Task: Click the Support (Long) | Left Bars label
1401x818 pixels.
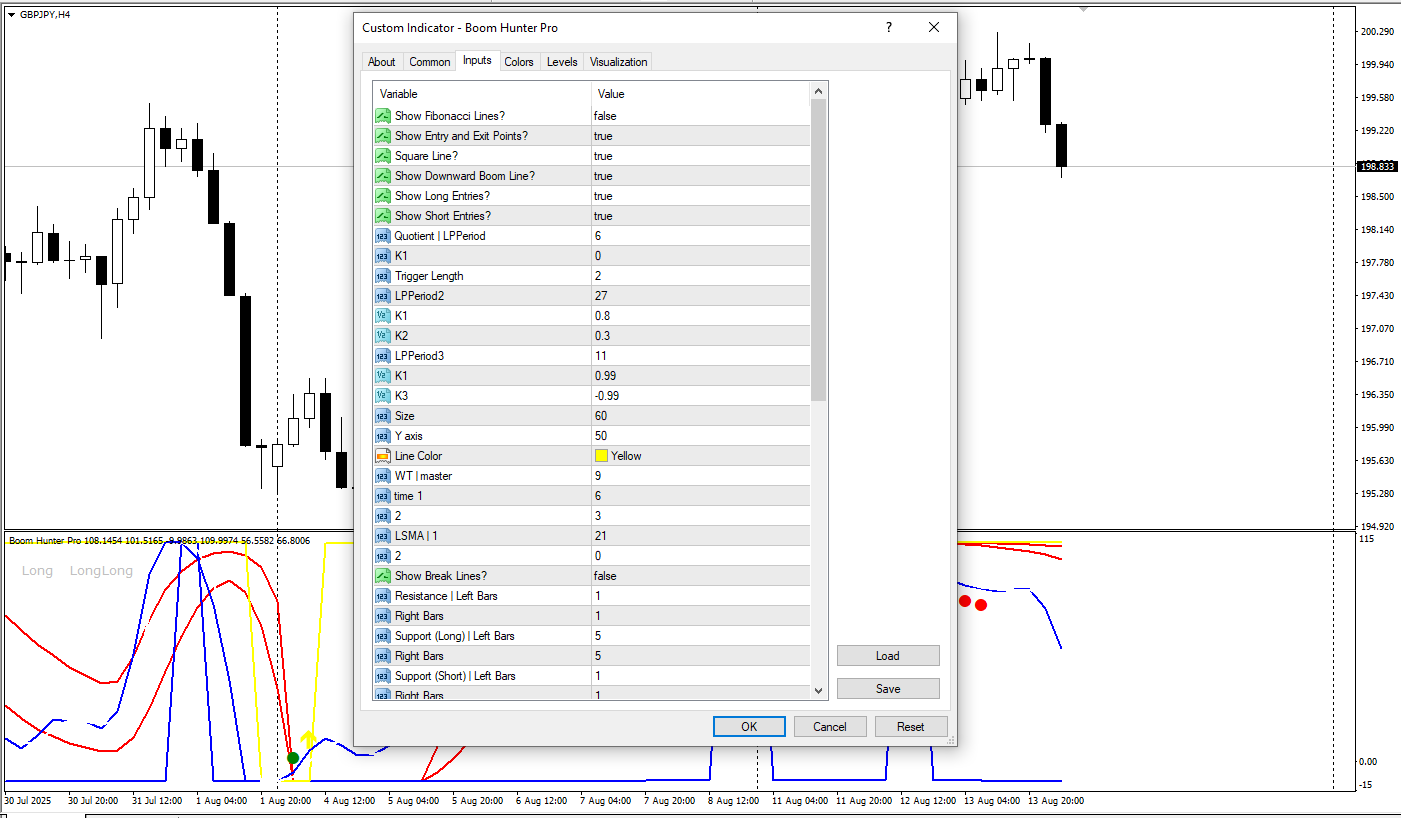Action: [455, 636]
